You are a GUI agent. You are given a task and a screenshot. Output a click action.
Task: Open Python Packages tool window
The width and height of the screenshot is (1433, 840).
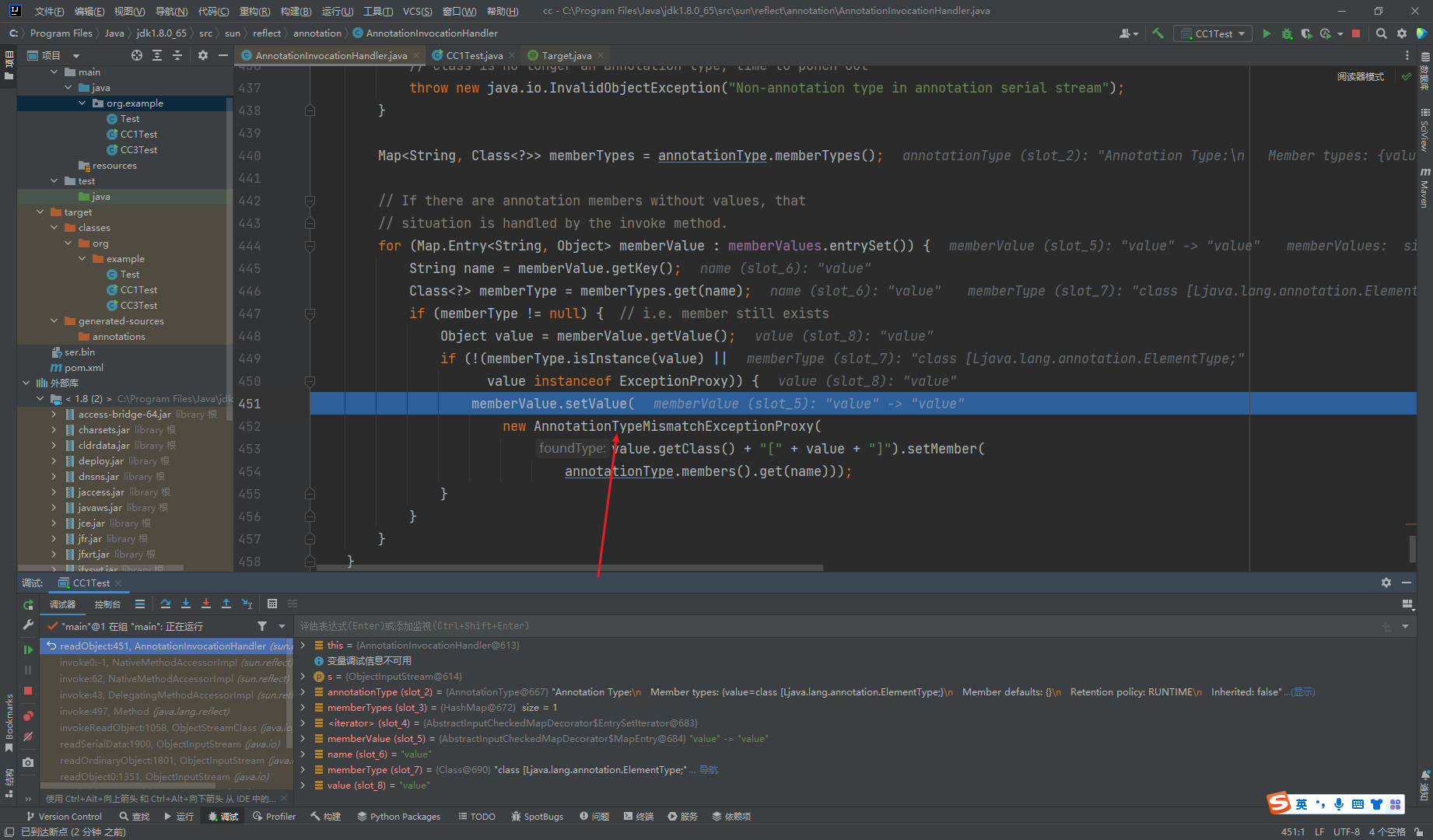[x=398, y=816]
